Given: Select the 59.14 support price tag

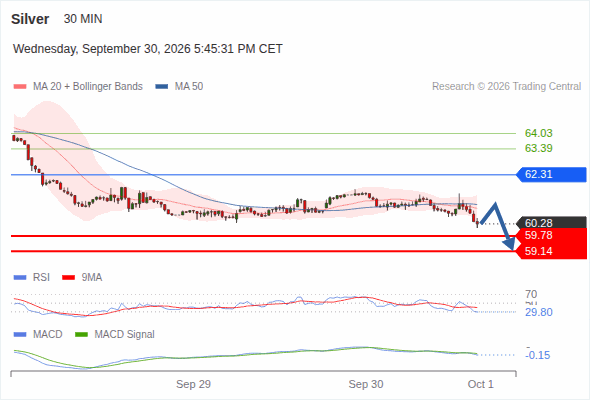Looking at the screenshot, I should (551, 251).
